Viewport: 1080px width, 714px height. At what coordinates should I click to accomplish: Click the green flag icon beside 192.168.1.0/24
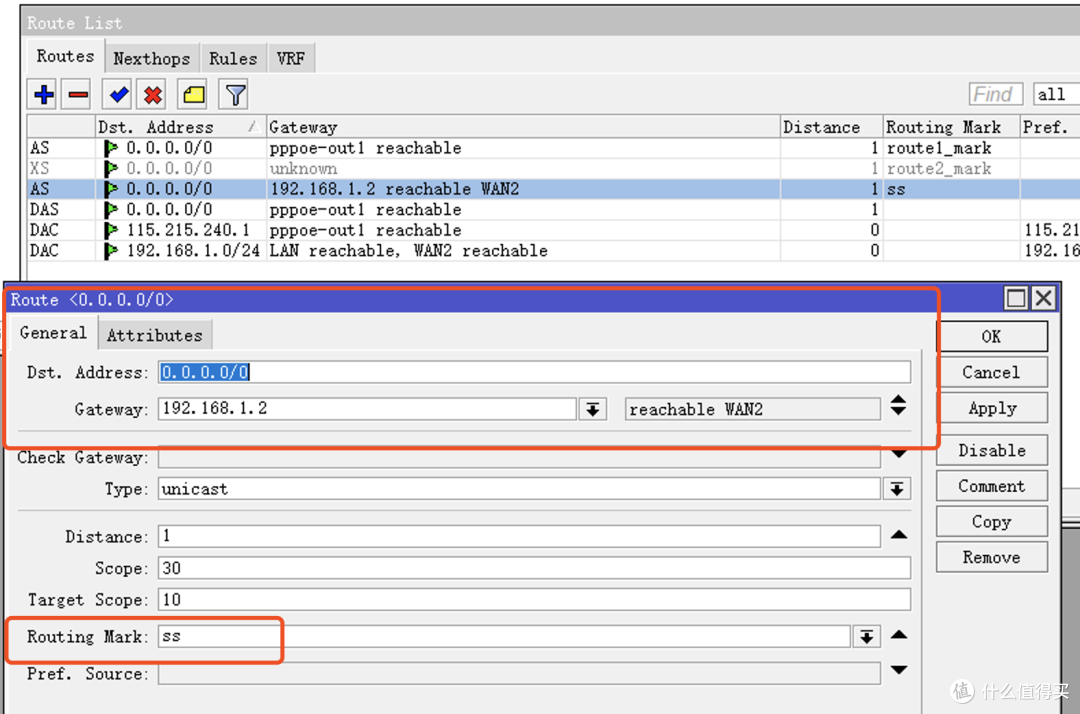pyautogui.click(x=111, y=250)
